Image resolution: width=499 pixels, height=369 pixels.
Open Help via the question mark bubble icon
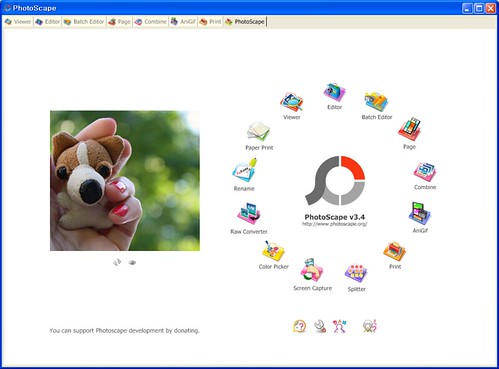(299, 326)
